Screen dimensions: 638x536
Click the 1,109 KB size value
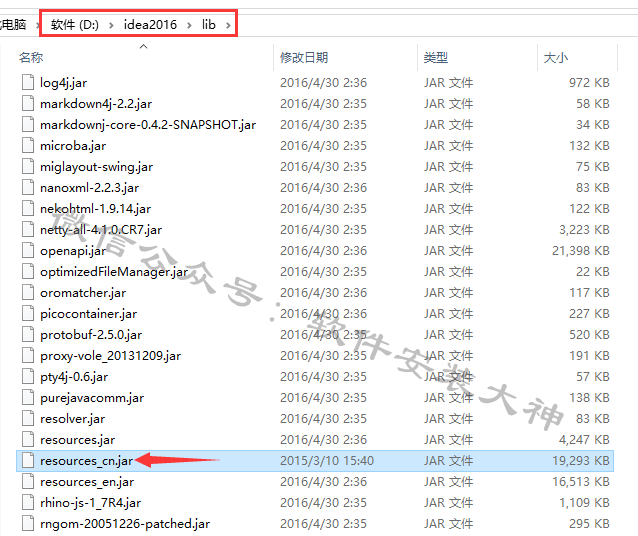pyautogui.click(x=584, y=503)
